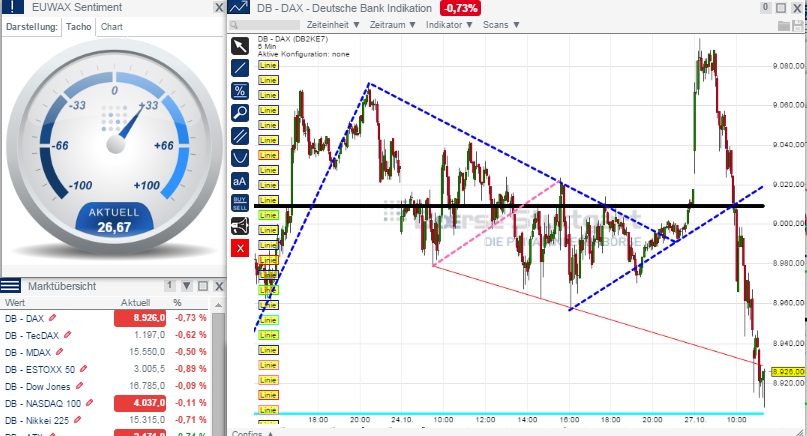Image resolution: width=807 pixels, height=436 pixels.
Task: Edit pencil icon next to DB - Dow Jones
Action: pos(79,386)
